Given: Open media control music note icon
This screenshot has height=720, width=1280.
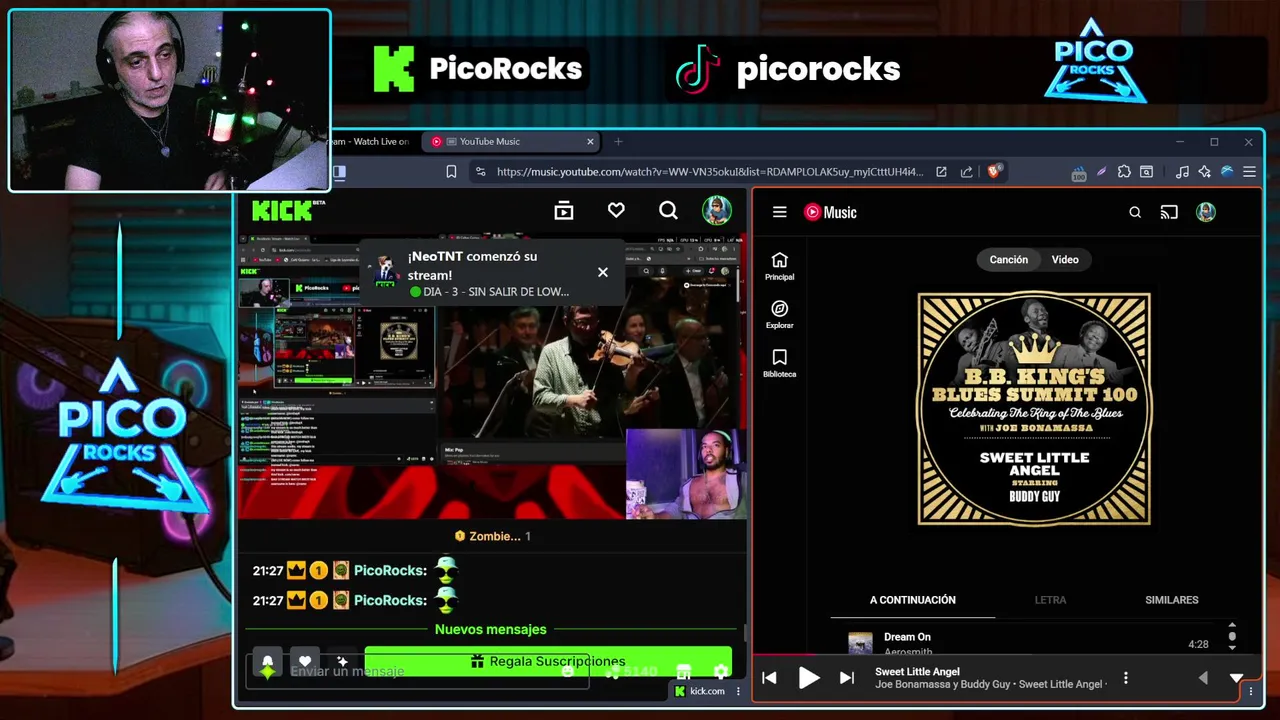Looking at the screenshot, I should point(1182,172).
